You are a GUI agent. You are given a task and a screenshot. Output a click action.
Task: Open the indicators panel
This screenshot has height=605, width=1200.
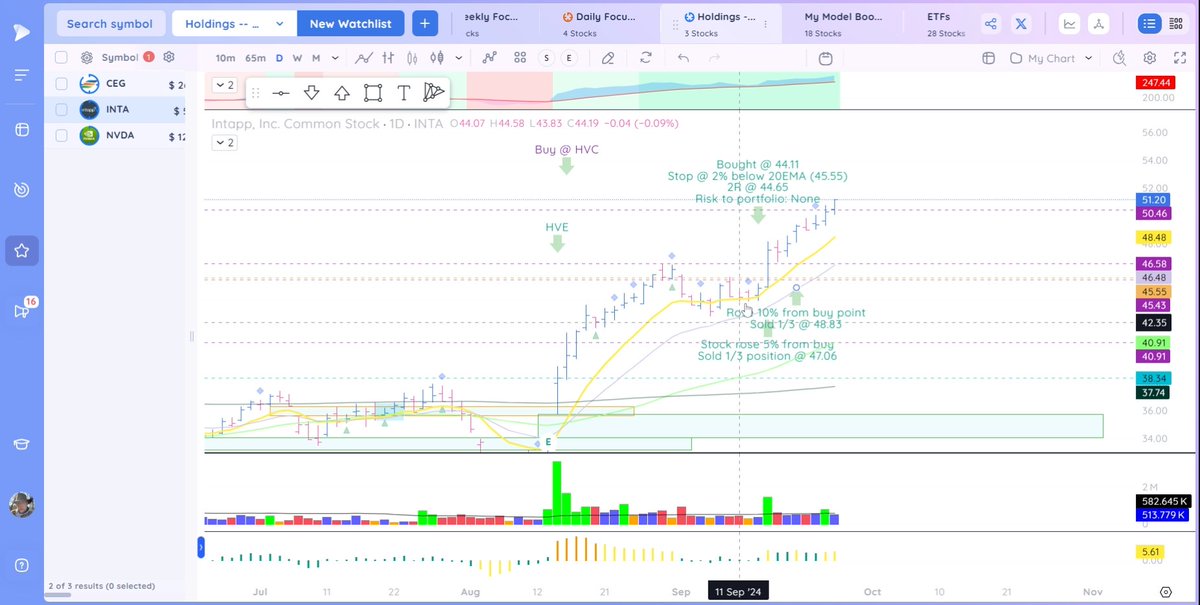coord(488,57)
